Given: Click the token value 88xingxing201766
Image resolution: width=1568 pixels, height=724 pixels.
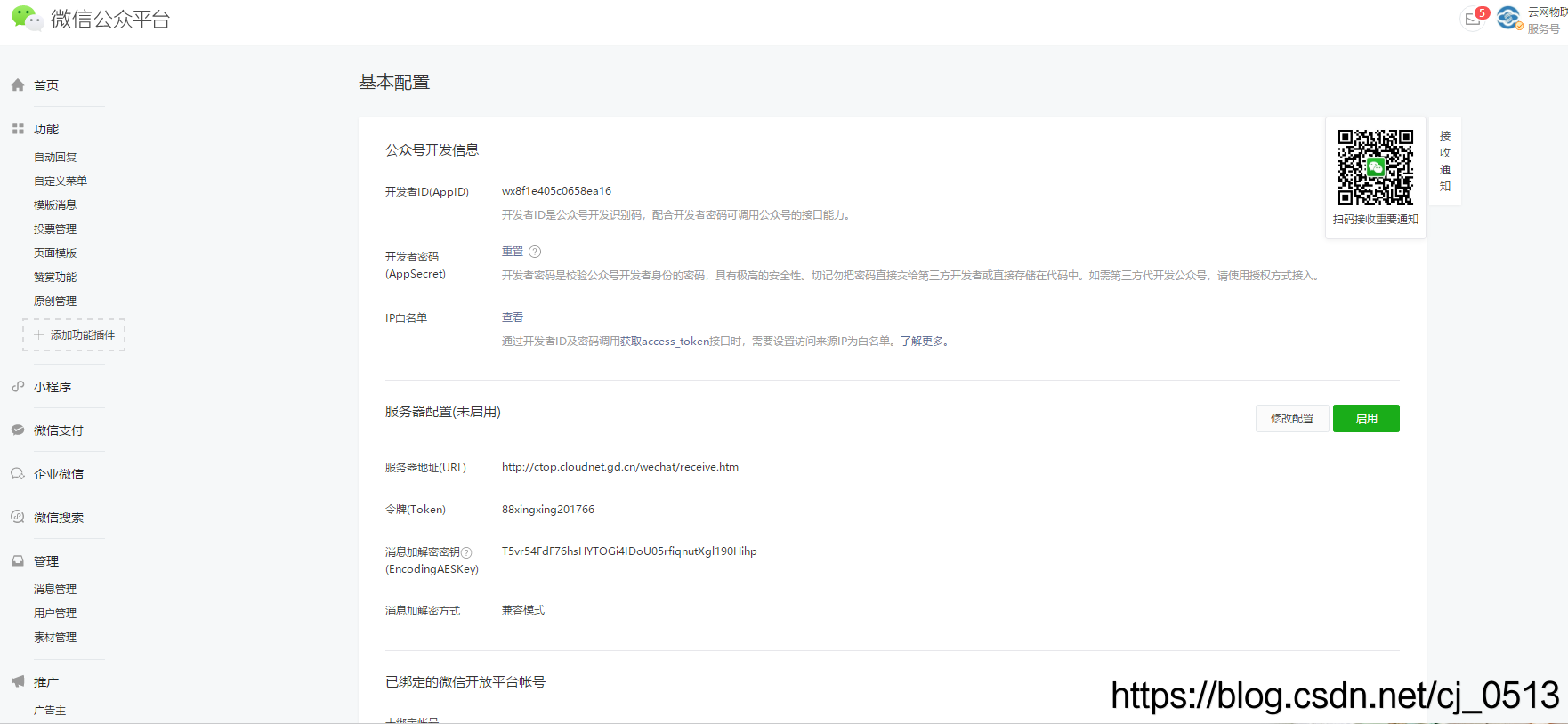Looking at the screenshot, I should click(x=548, y=510).
